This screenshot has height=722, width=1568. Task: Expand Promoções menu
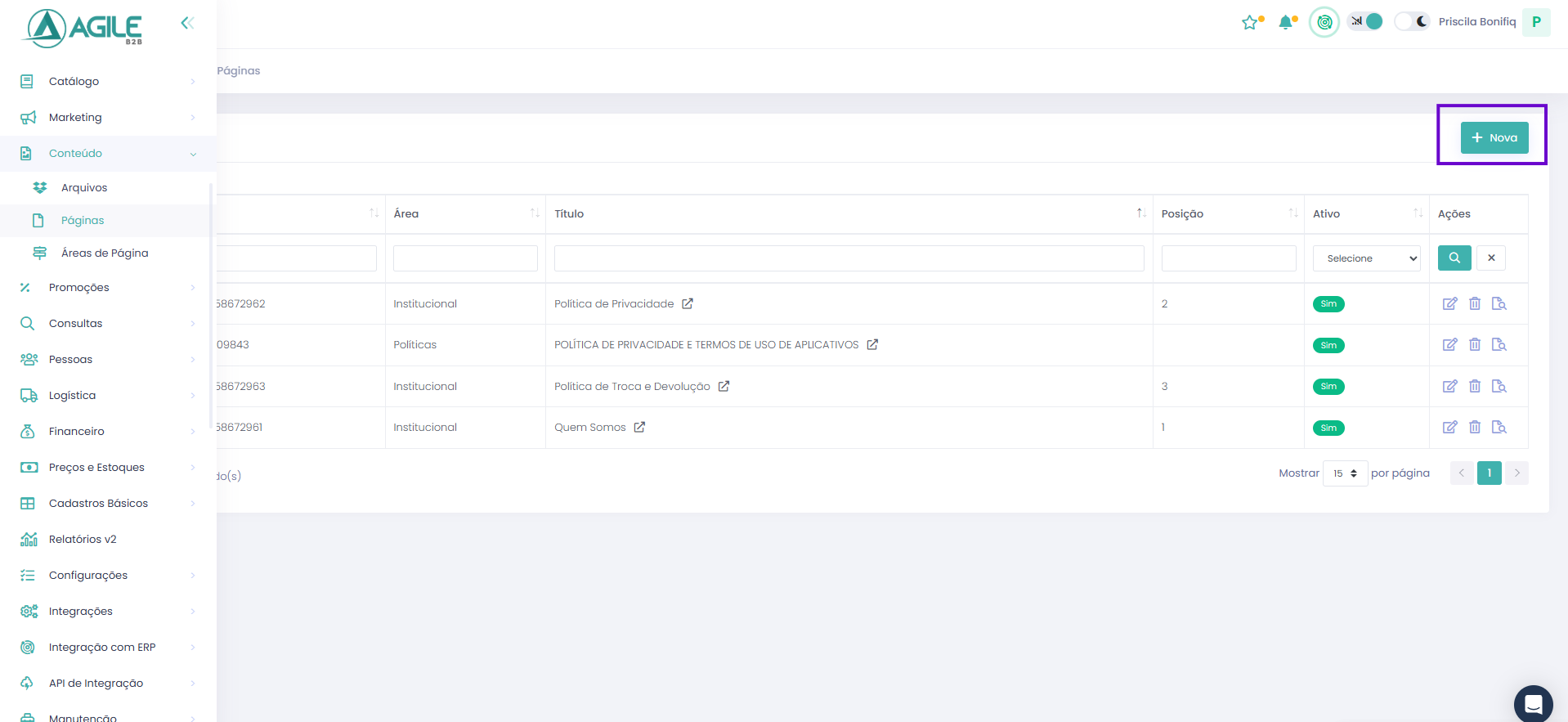pyautogui.click(x=108, y=287)
